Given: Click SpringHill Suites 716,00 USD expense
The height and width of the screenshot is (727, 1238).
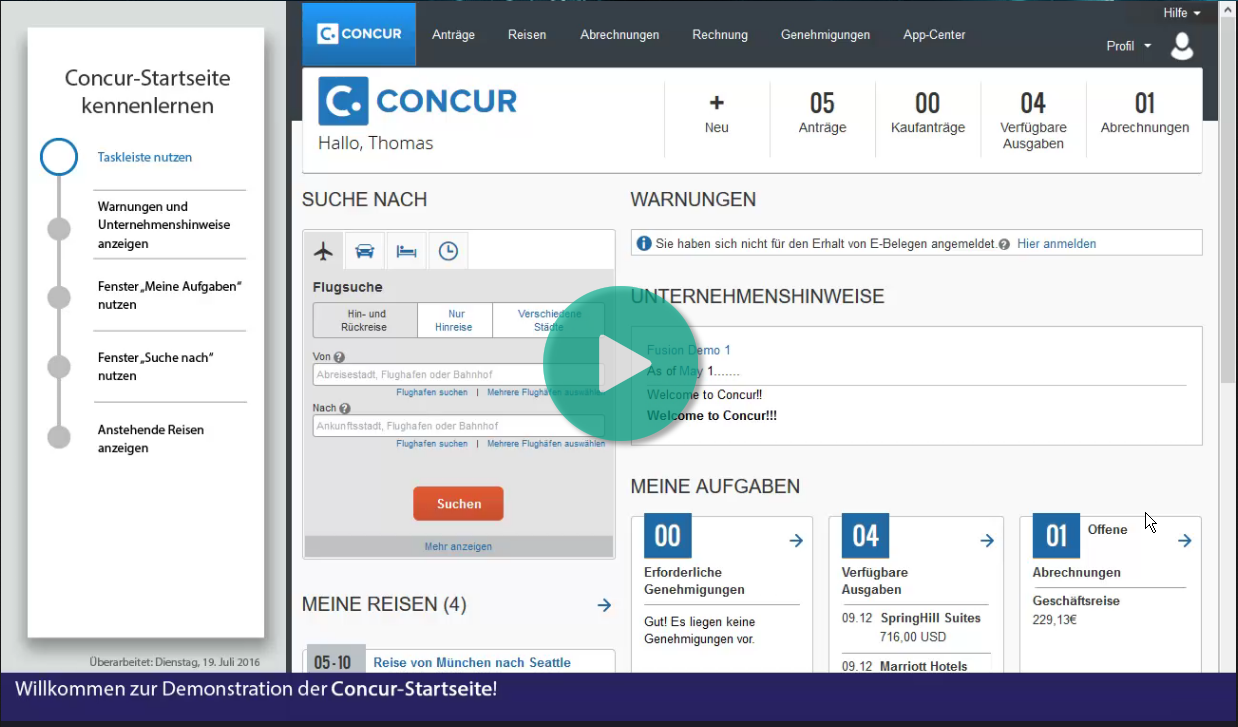Looking at the screenshot, I should 914,627.
